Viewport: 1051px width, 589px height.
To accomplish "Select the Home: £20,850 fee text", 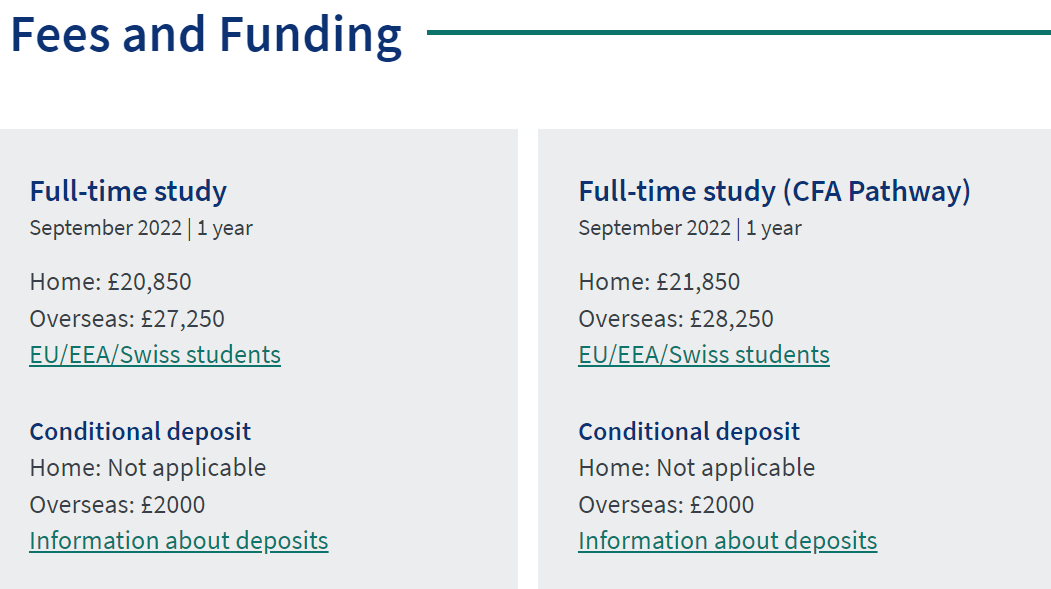I will (111, 281).
